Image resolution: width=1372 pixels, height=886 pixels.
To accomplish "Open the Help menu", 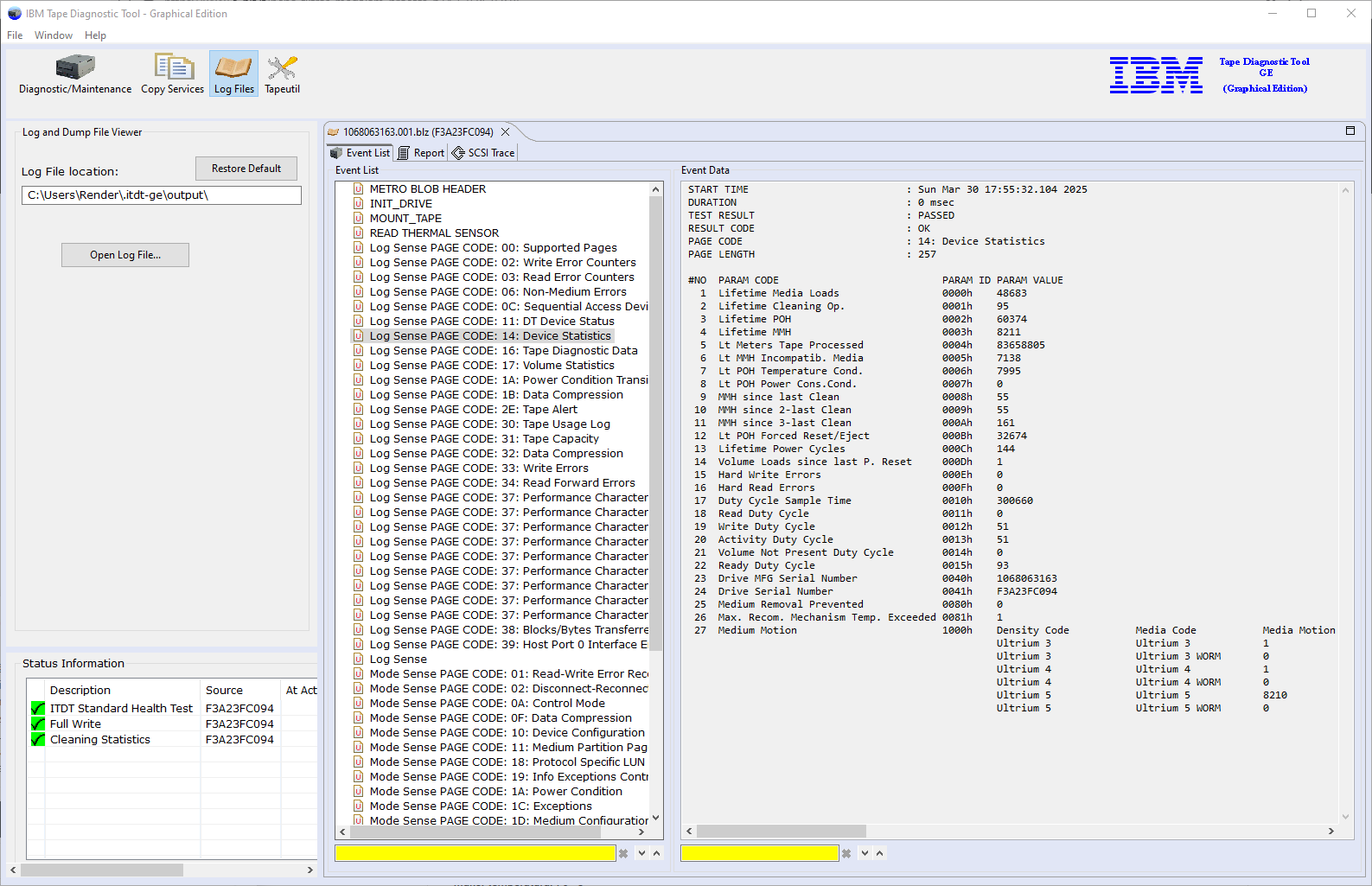I will [x=95, y=35].
